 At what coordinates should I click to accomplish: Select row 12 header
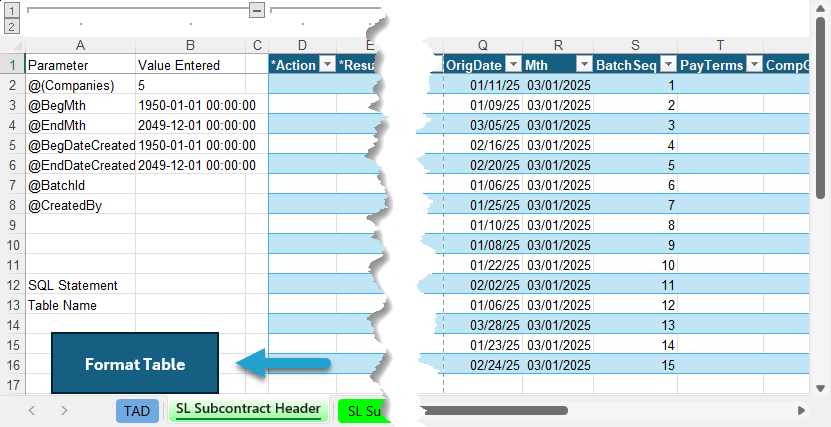12,285
